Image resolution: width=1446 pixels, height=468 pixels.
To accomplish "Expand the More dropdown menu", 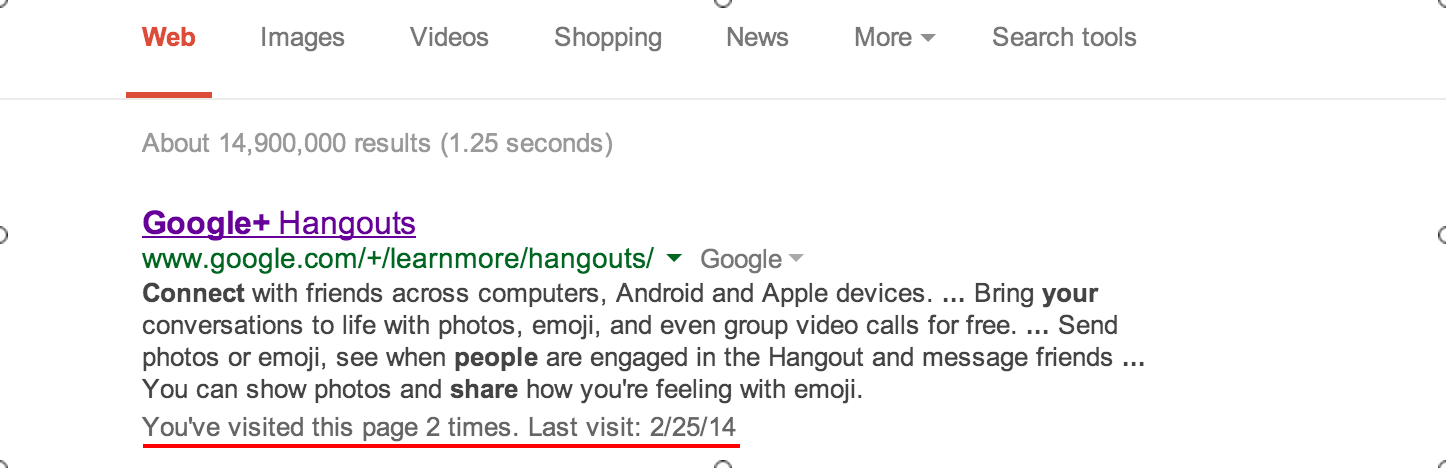I will click(x=894, y=38).
